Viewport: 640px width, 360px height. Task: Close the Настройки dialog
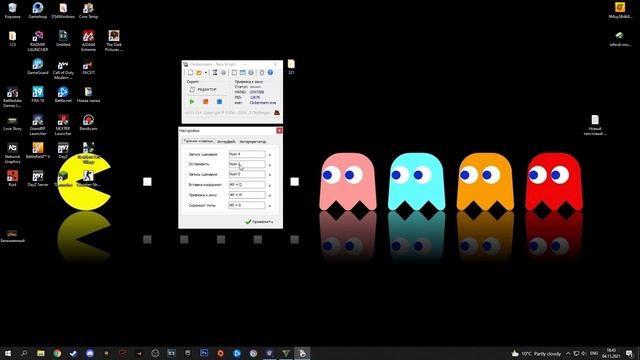279,131
